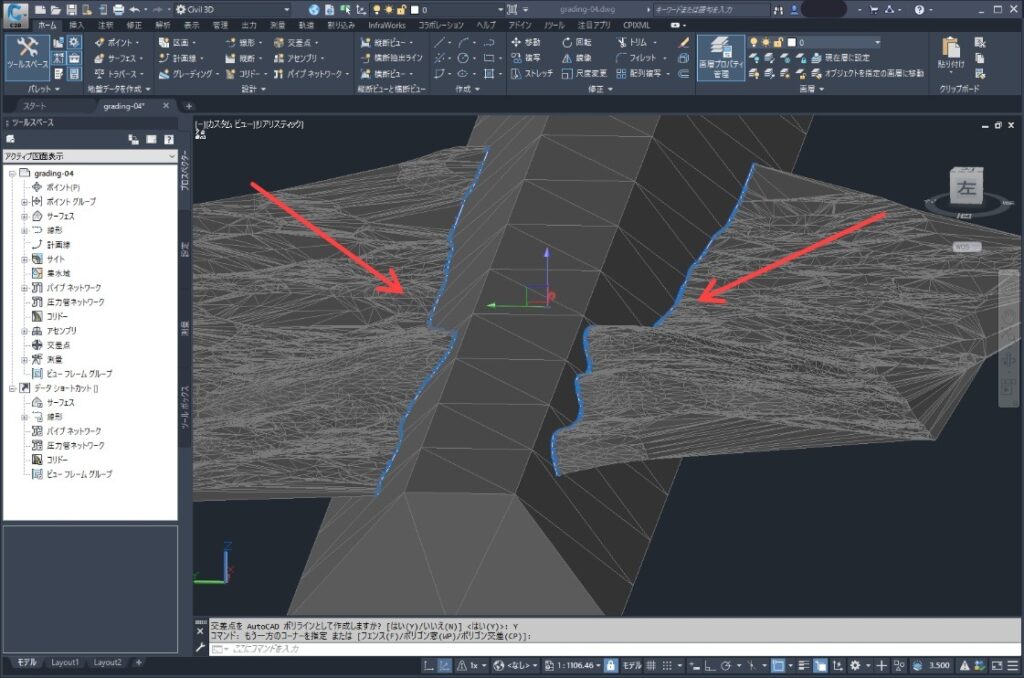Toggle snap mode on the status bar
Screen dimensions: 1024x678
pyautogui.click(x=668, y=666)
